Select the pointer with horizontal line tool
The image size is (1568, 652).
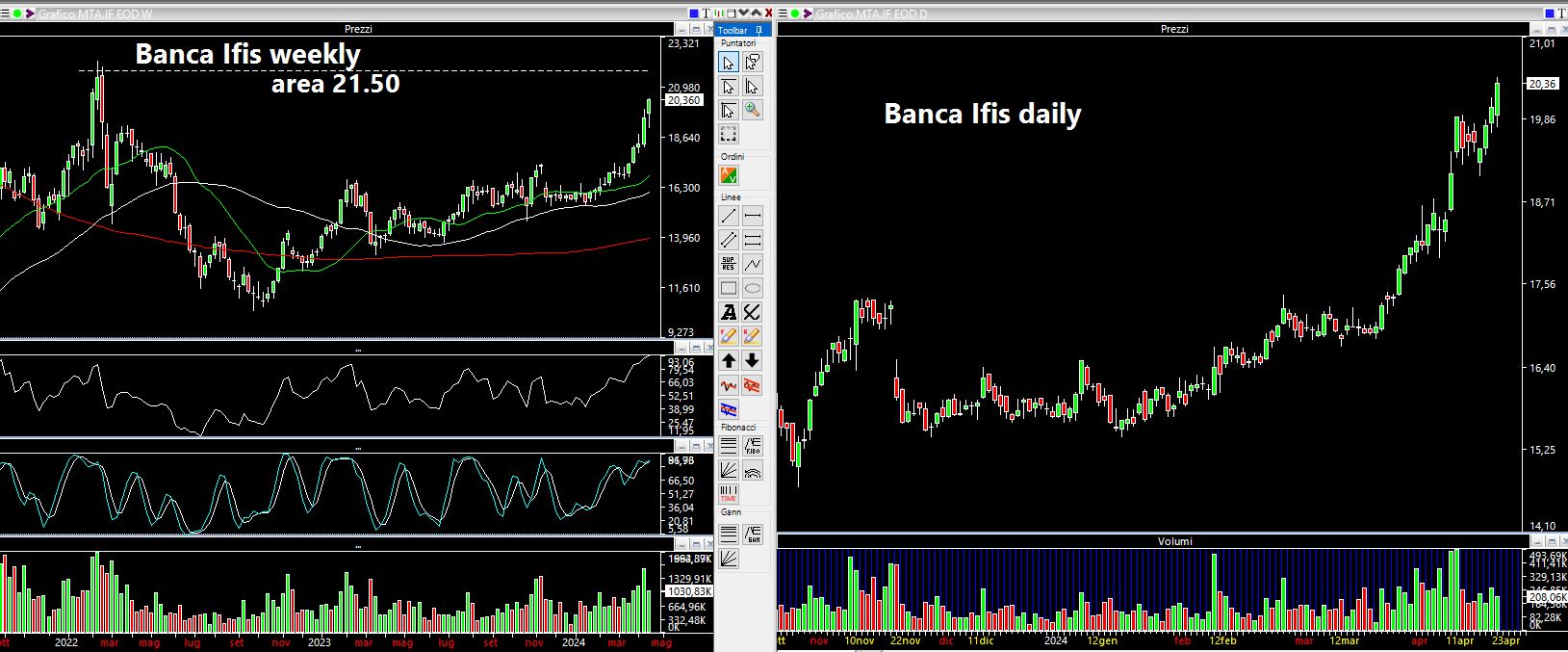point(729,87)
